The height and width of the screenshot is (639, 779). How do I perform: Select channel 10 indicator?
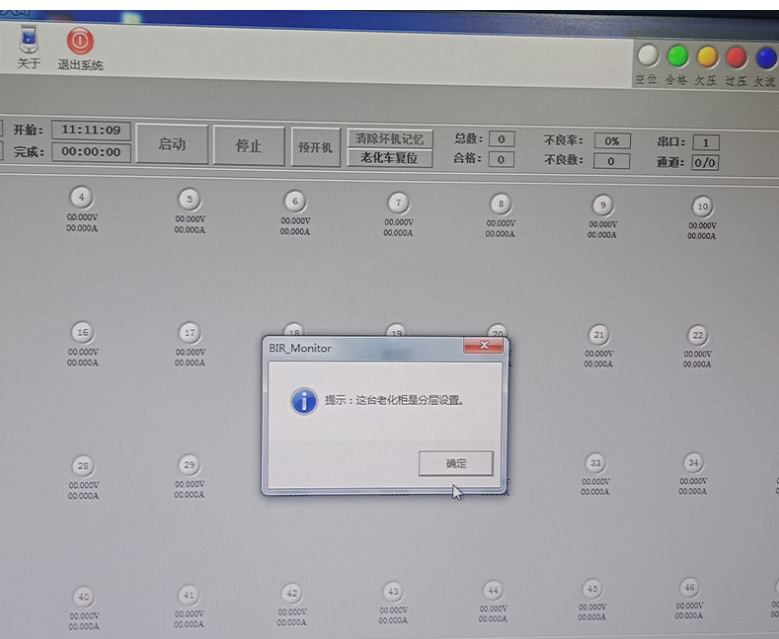click(x=702, y=206)
